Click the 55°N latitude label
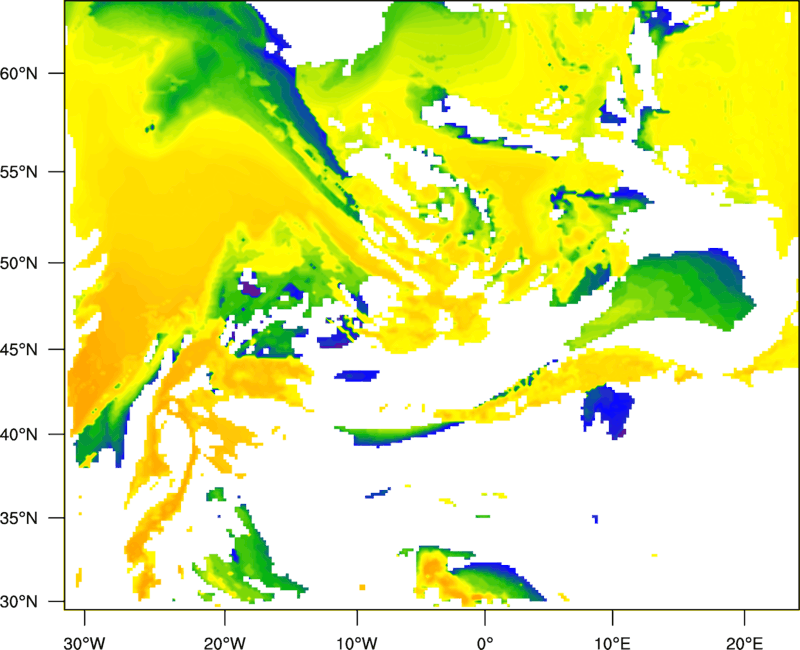 tap(19, 172)
